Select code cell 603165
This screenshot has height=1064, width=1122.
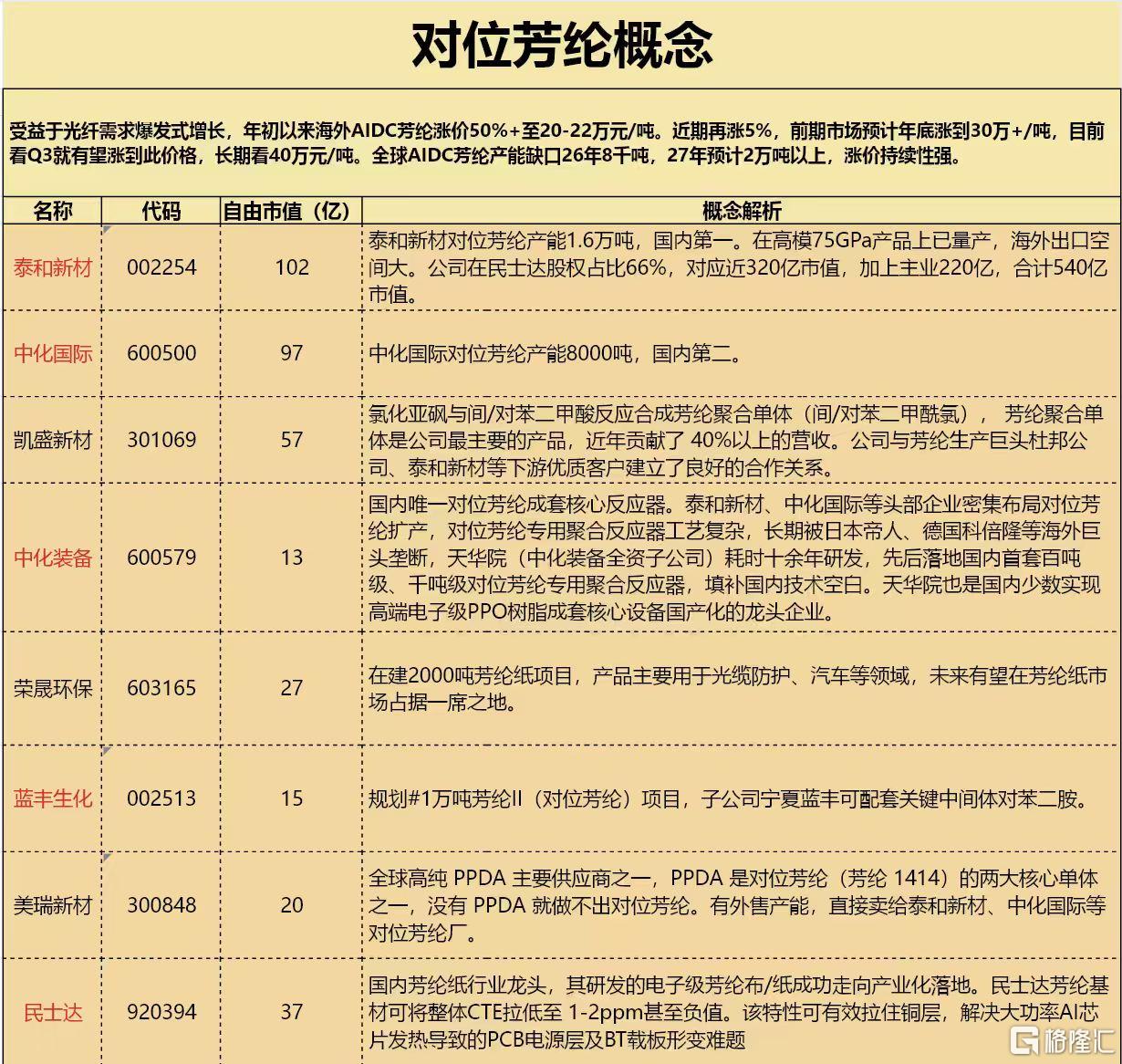coord(161,688)
